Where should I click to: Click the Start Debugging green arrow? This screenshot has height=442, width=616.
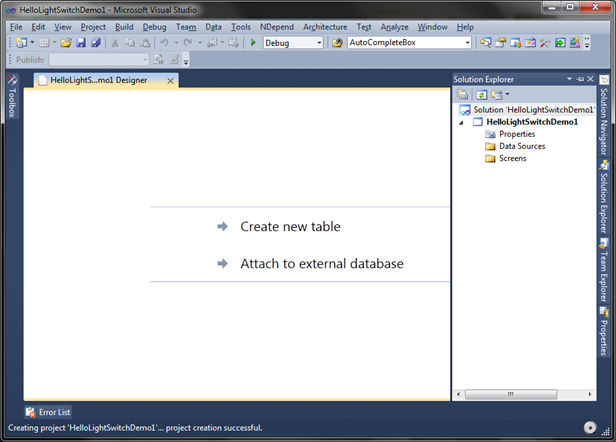[253, 42]
